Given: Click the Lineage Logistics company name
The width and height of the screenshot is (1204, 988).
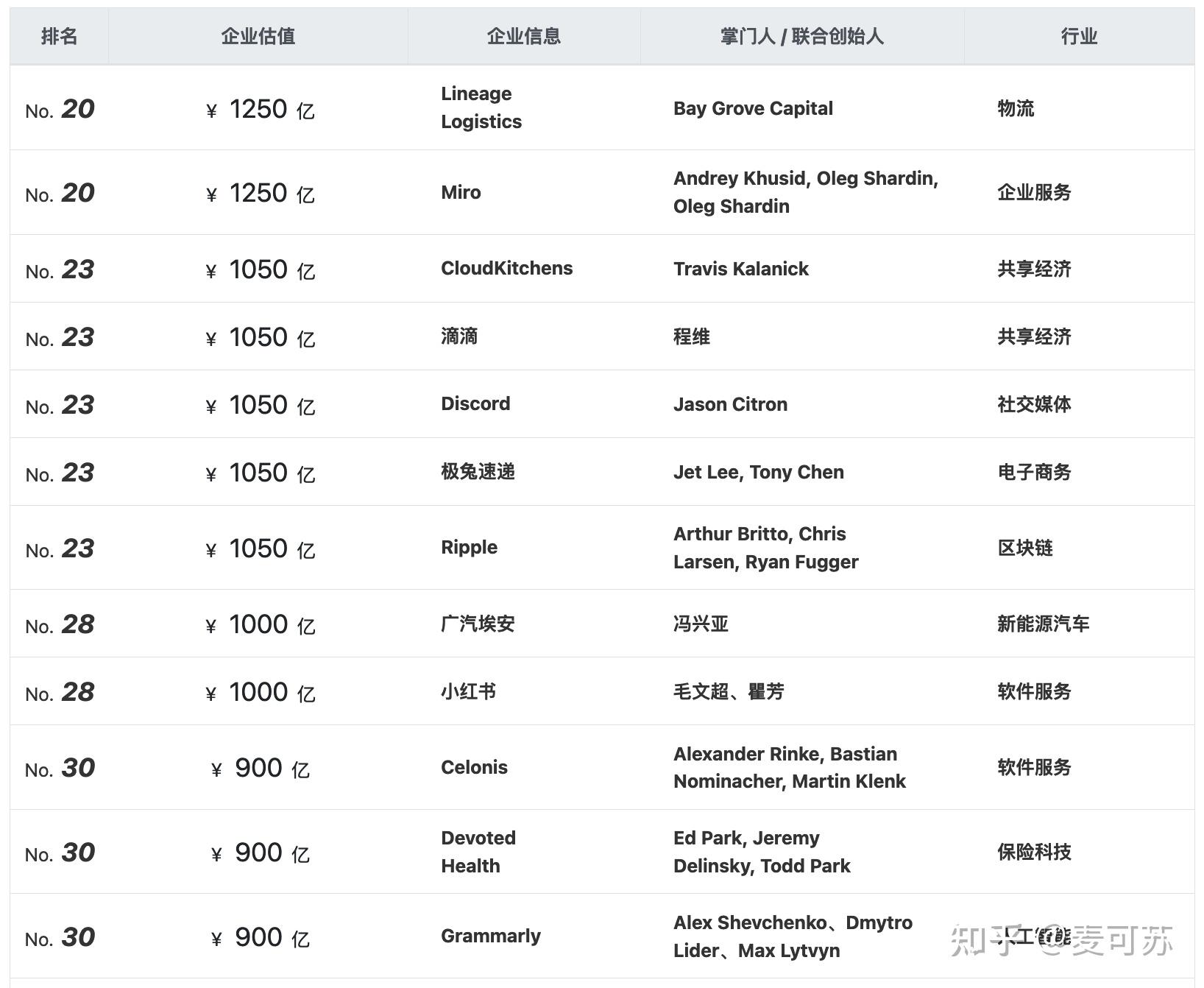Looking at the screenshot, I should (481, 107).
